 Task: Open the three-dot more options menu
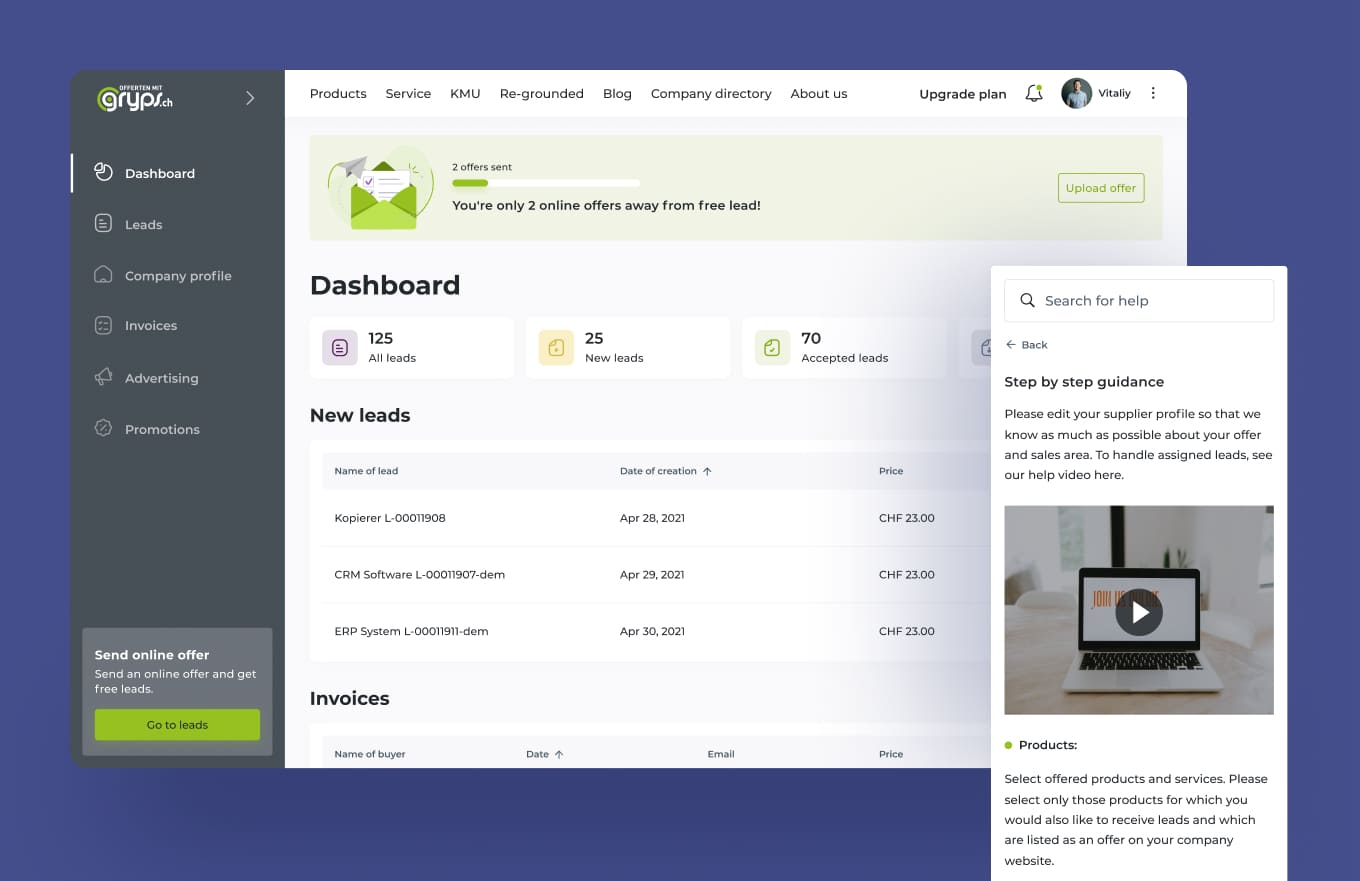[1153, 93]
